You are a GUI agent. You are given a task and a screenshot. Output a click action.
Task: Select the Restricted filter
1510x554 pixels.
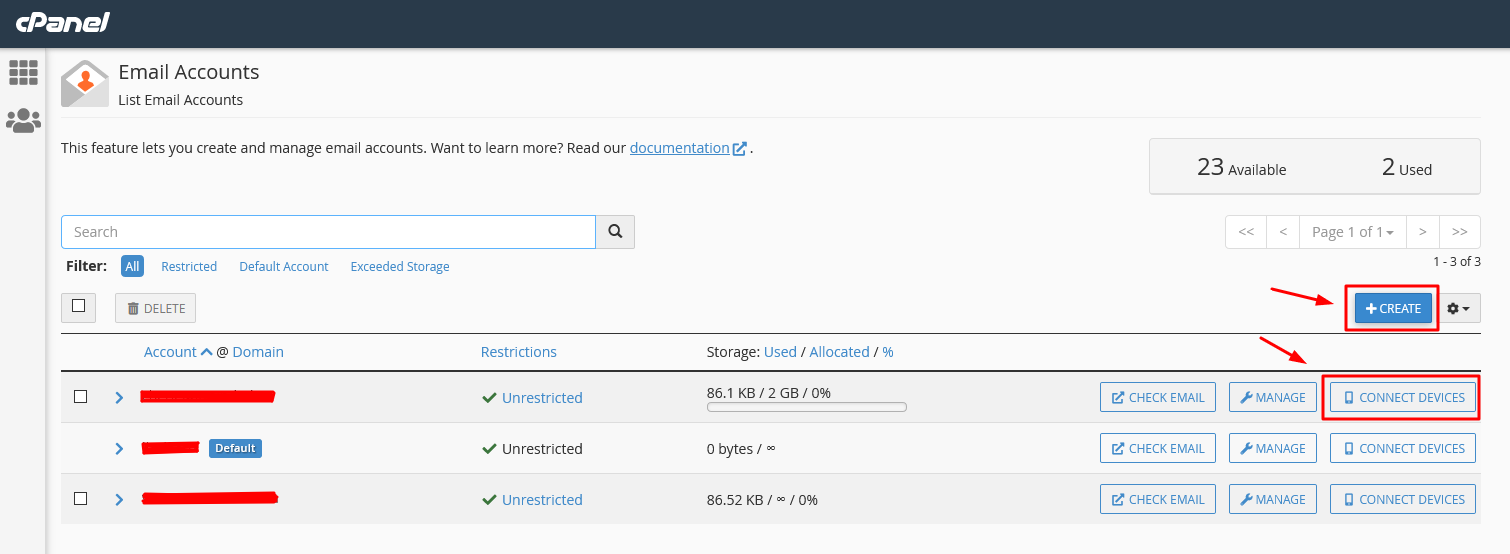pyautogui.click(x=189, y=267)
